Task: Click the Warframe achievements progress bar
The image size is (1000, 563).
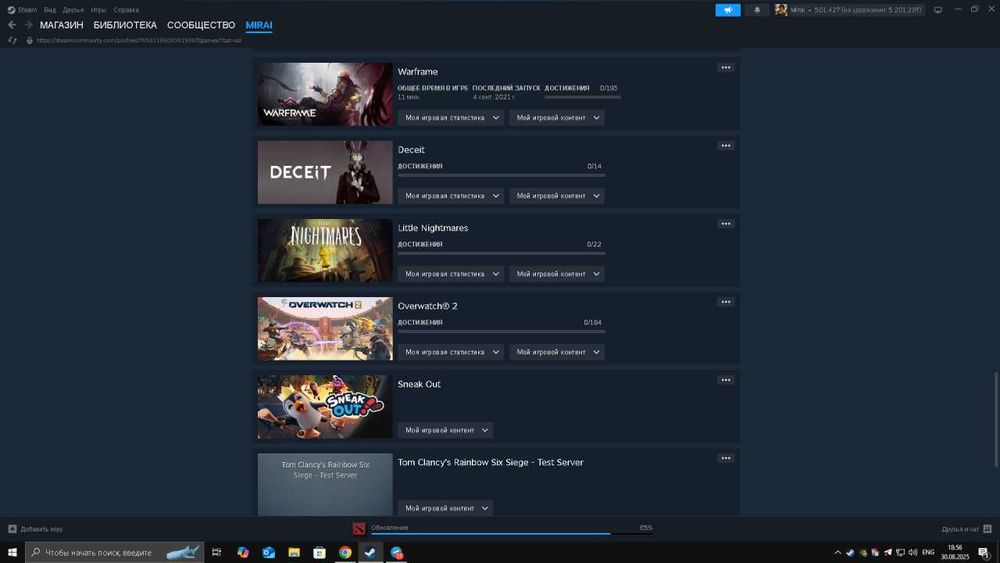Action: pyautogui.click(x=582, y=97)
